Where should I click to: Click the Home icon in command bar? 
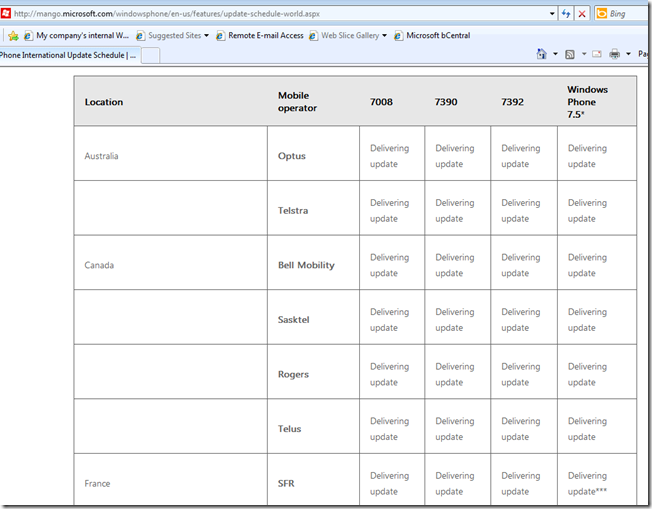[541, 54]
